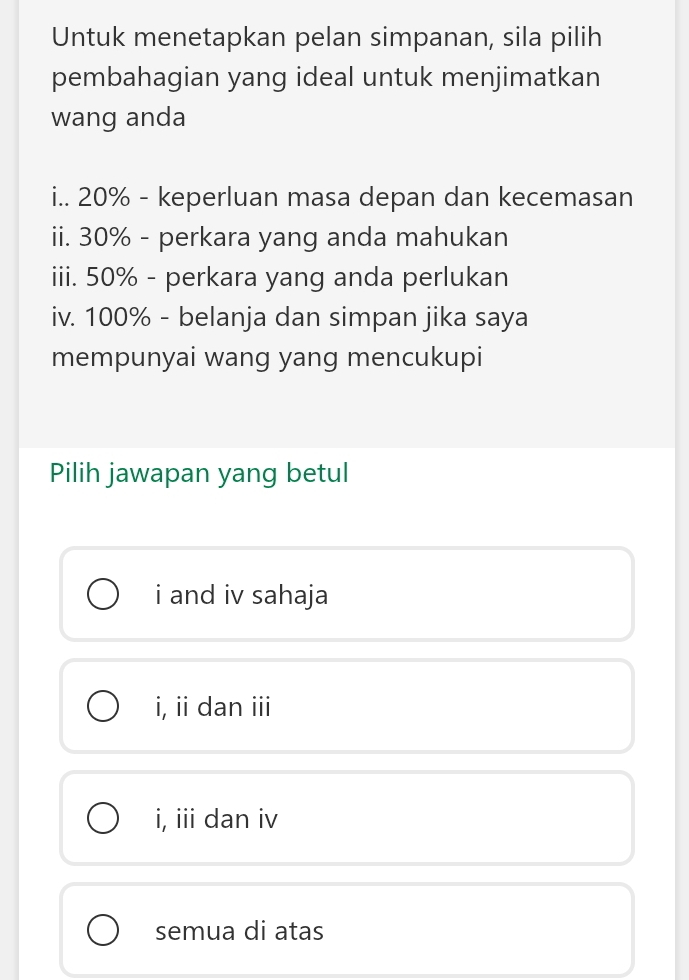The width and height of the screenshot is (689, 980).
Task: Click statement i about 20% keperluan masa depan
Action: click(341, 197)
